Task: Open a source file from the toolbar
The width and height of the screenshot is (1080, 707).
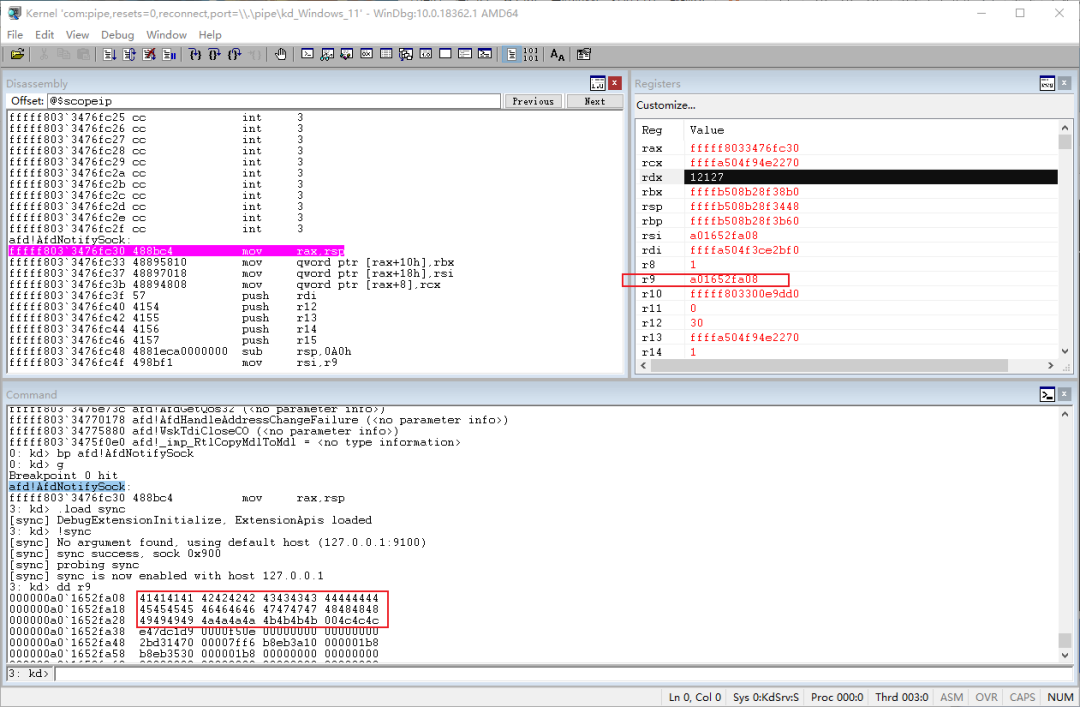Action: [17, 54]
